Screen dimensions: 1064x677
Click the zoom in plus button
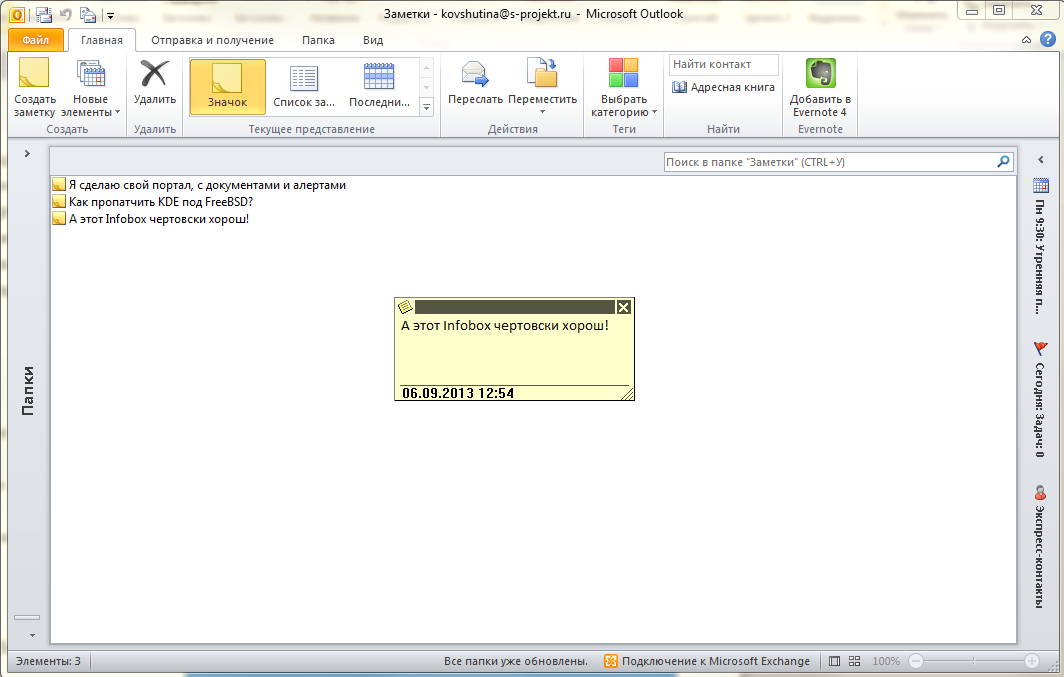tap(1031, 661)
